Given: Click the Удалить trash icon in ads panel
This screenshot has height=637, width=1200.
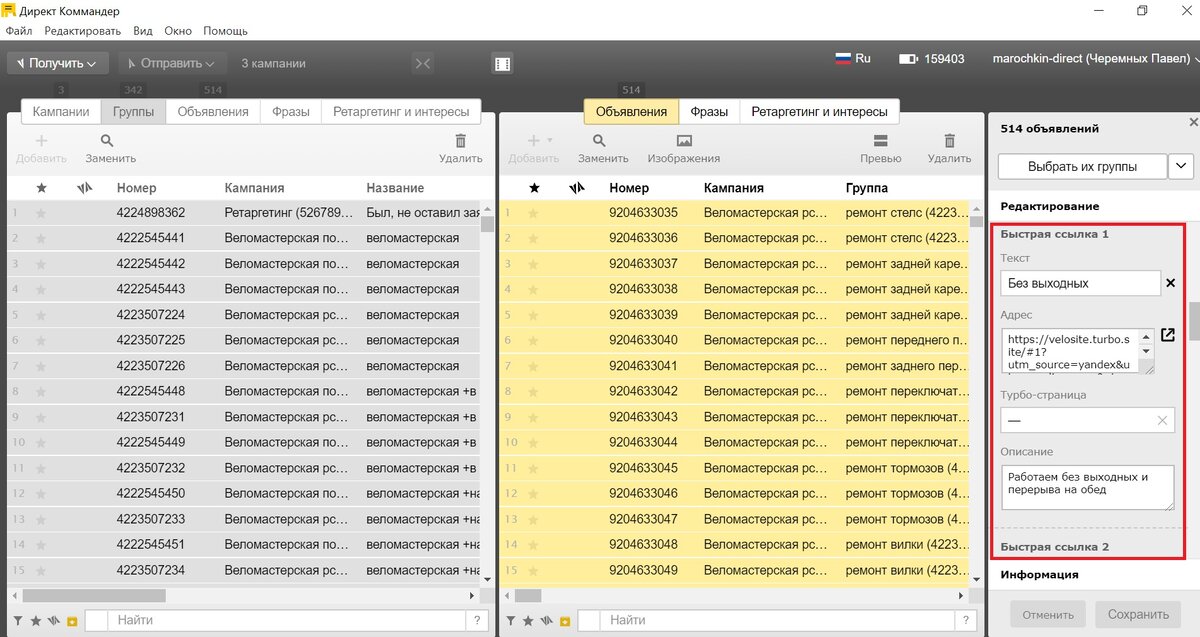Looking at the screenshot, I should point(949,141).
